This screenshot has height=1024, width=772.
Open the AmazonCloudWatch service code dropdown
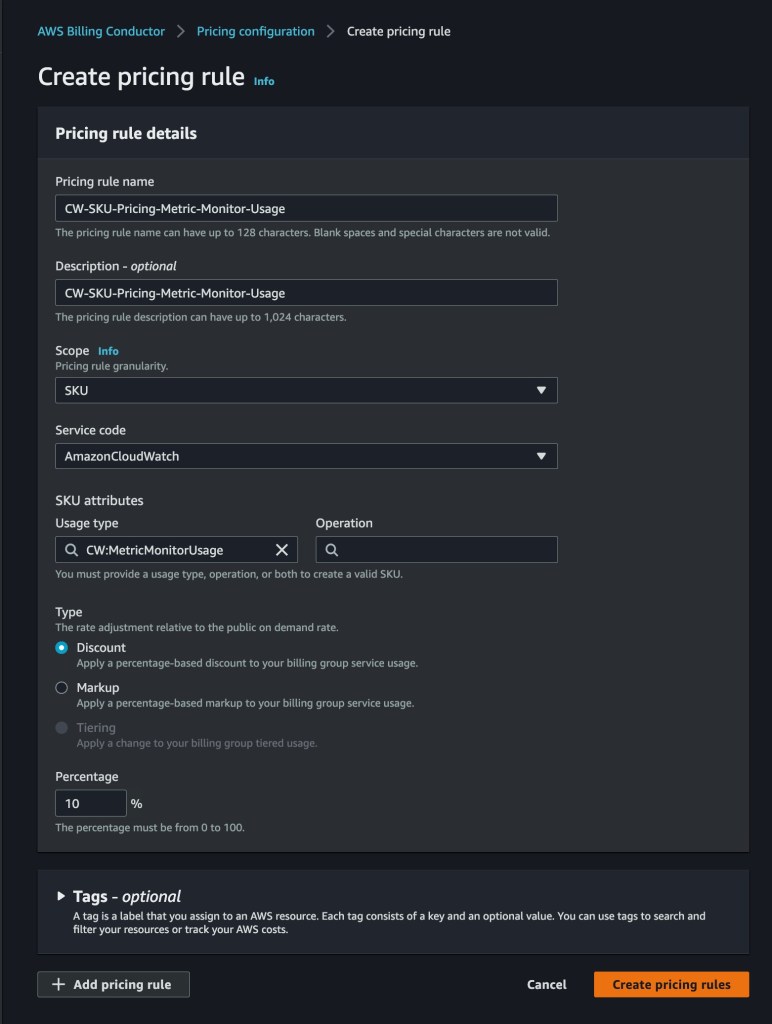click(x=300, y=456)
